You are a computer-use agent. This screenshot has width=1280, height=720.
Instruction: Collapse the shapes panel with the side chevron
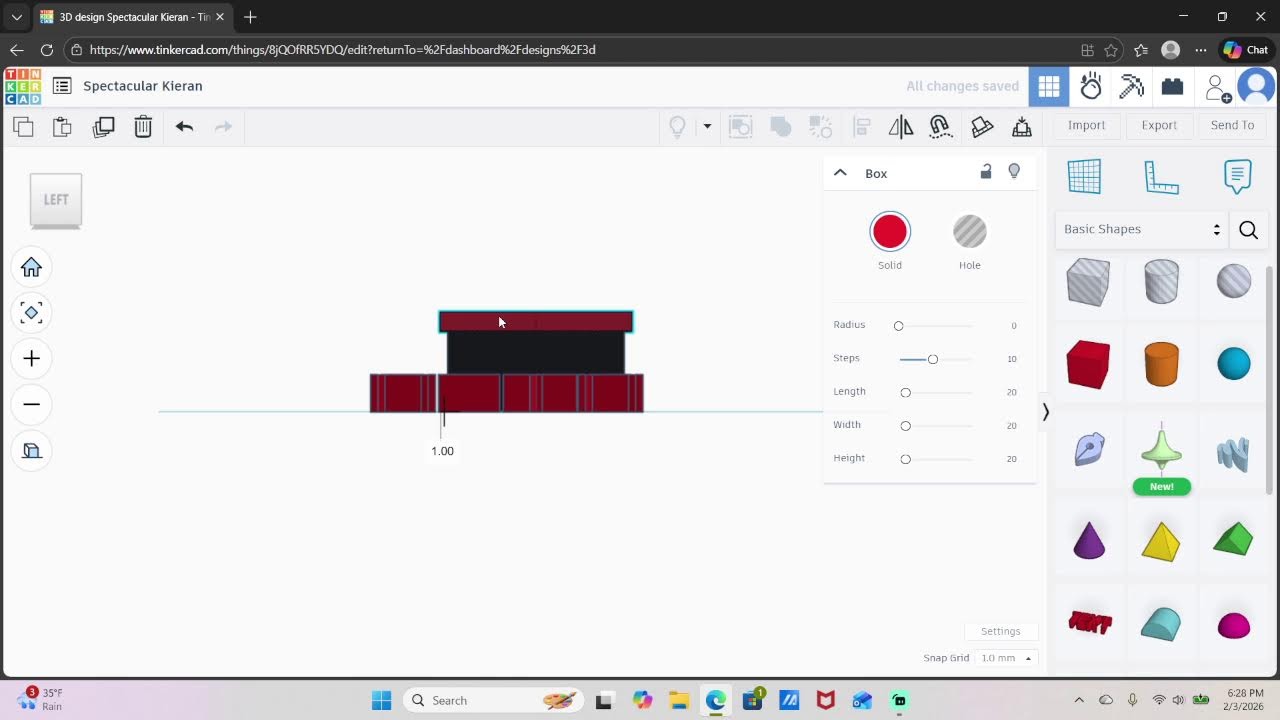point(1045,412)
